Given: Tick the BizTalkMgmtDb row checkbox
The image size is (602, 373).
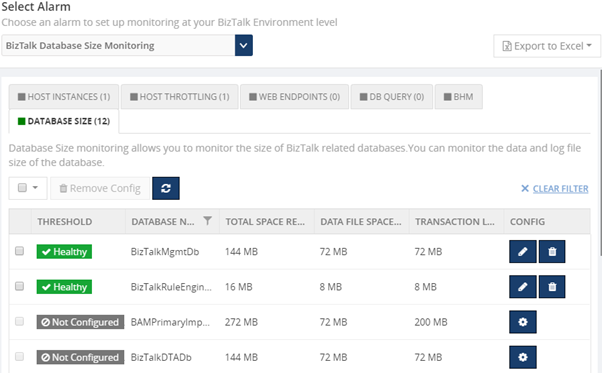Looking at the screenshot, I should pos(19,251).
